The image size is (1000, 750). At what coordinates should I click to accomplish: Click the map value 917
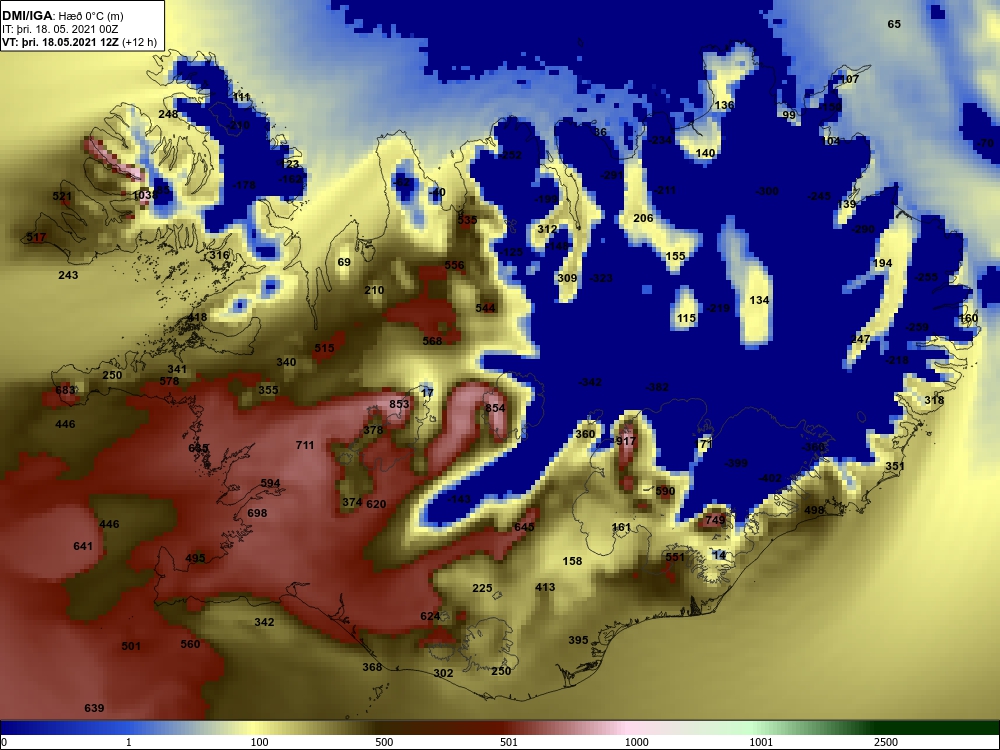click(626, 441)
